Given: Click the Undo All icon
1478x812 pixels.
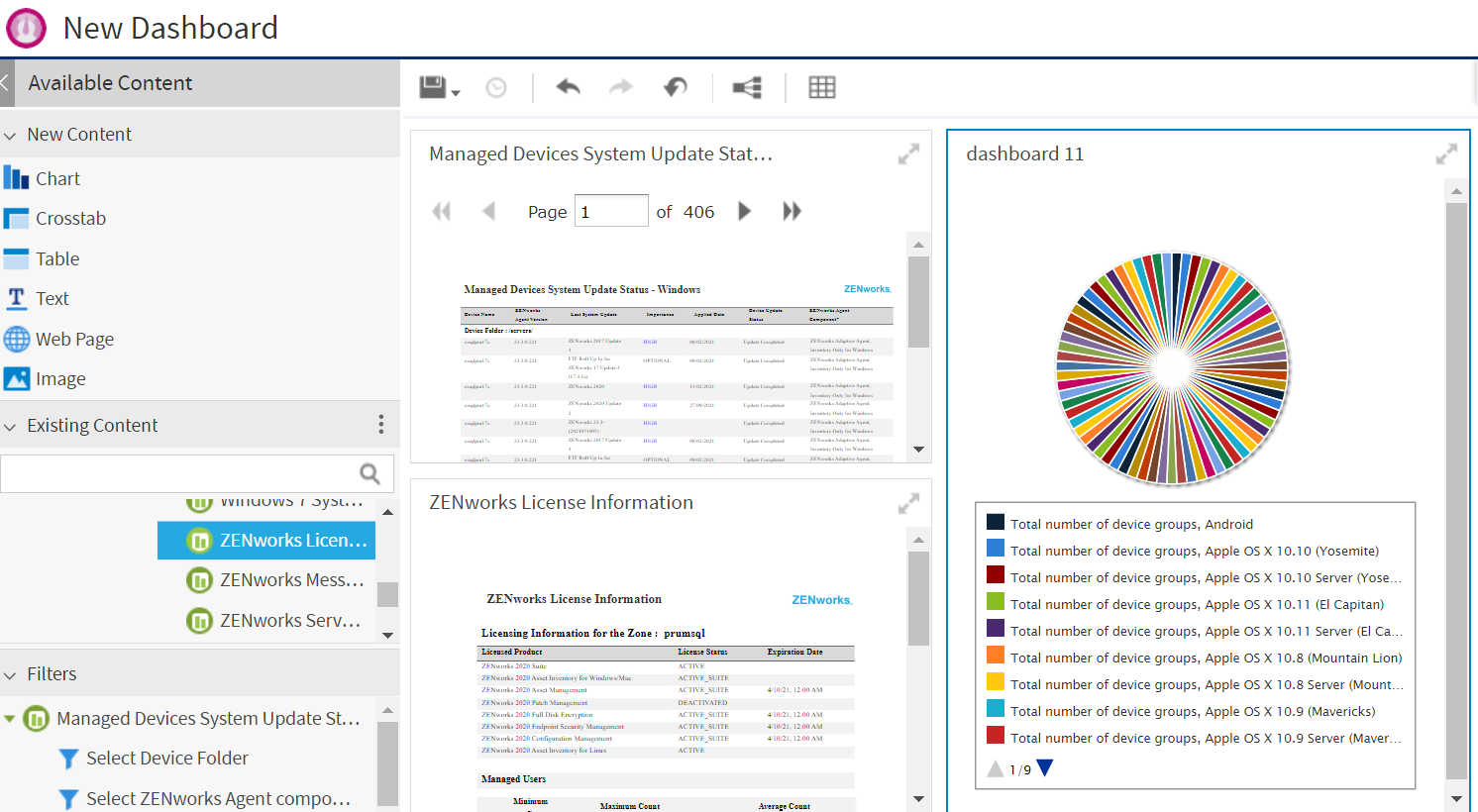Looking at the screenshot, I should click(x=675, y=88).
